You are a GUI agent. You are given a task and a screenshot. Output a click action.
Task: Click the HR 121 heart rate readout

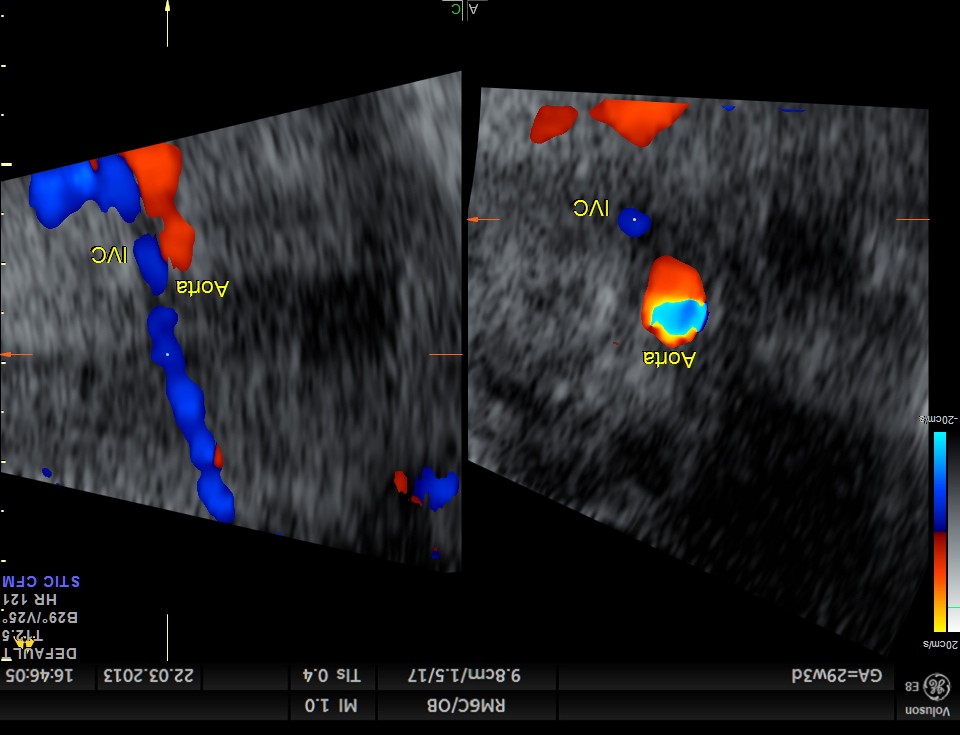tap(27, 598)
